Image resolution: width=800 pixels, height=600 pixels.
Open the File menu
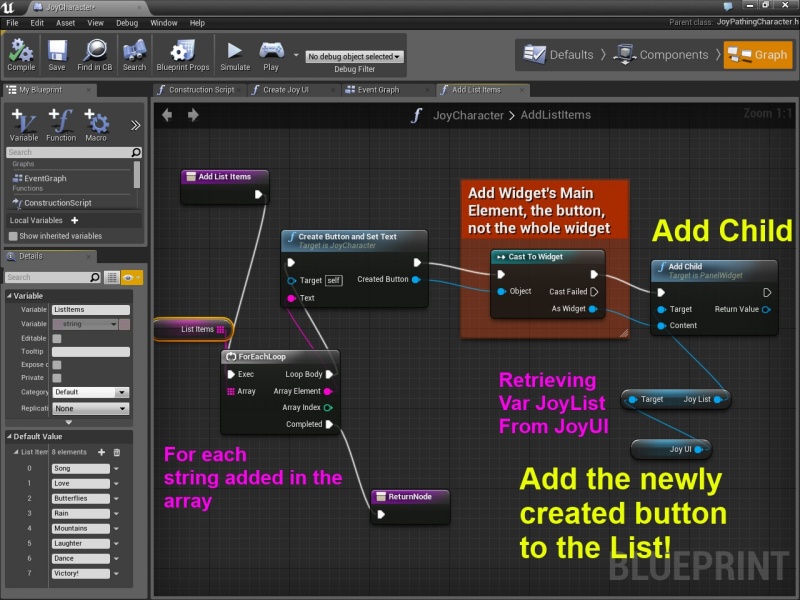[x=12, y=23]
